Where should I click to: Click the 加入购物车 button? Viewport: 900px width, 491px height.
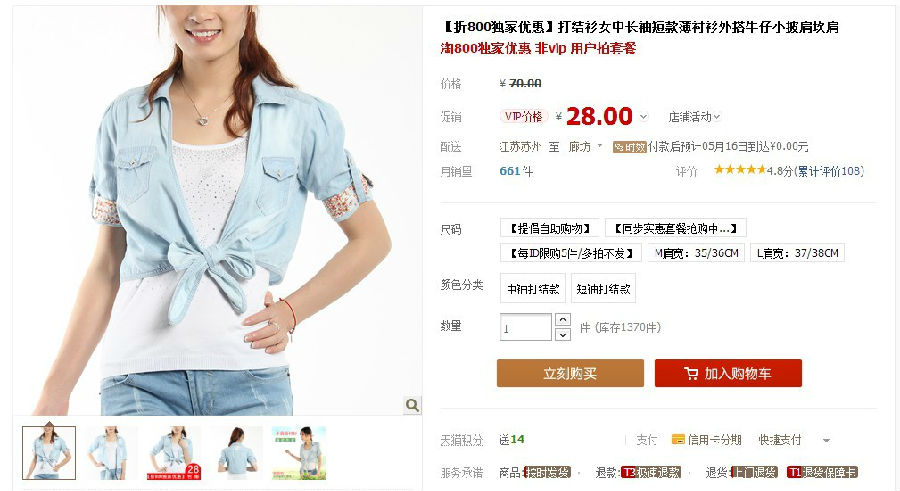click(x=728, y=373)
